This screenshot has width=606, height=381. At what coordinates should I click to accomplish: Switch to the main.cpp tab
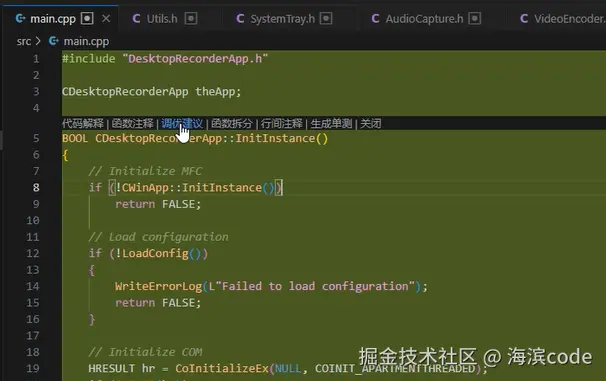53,19
